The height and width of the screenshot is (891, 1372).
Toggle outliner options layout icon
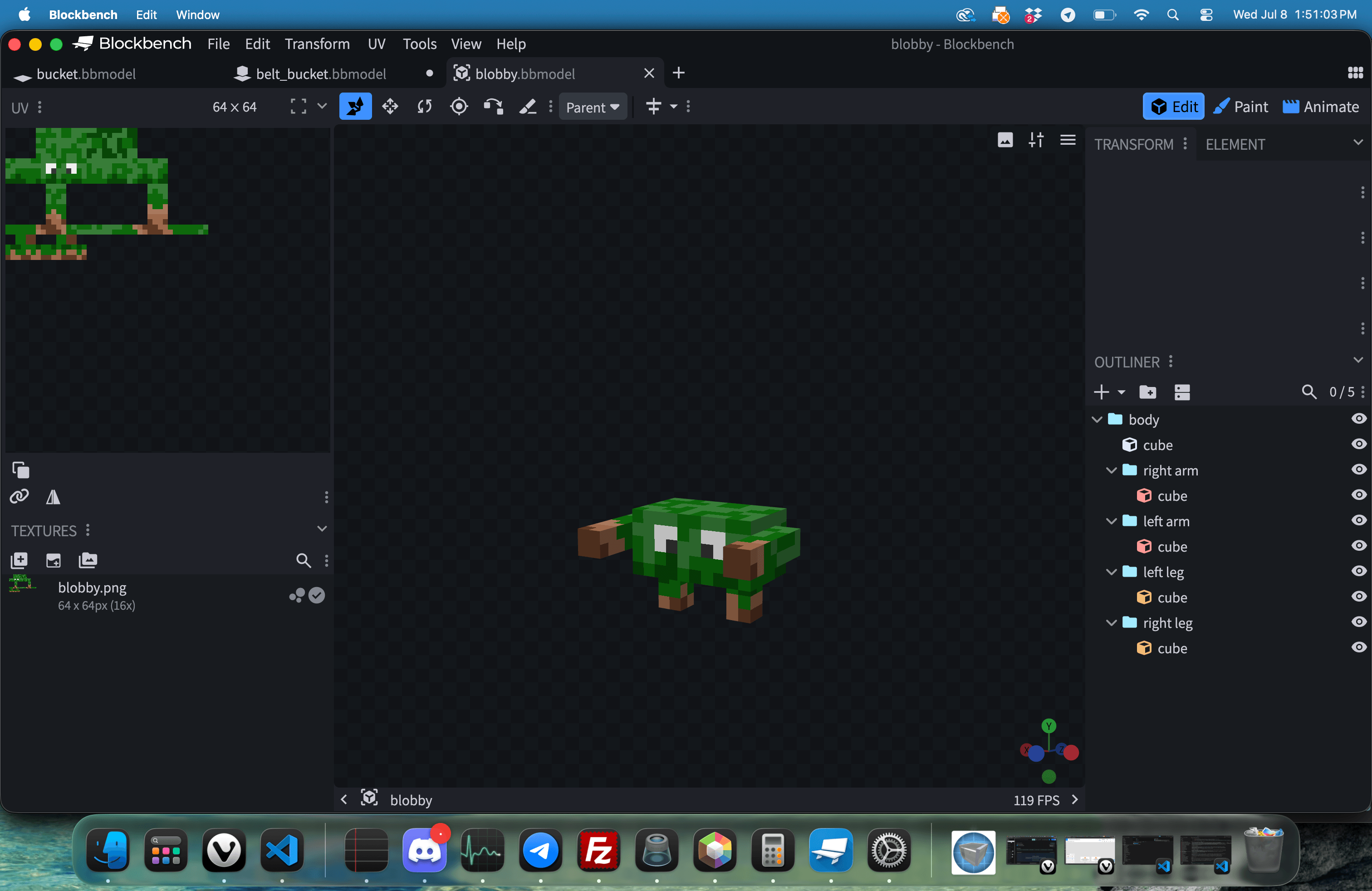(1182, 392)
